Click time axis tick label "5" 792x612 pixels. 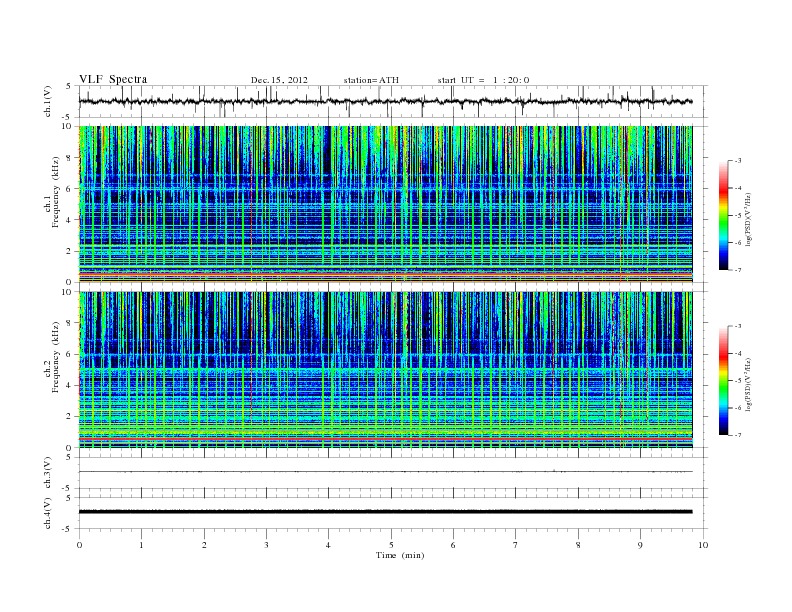(x=391, y=545)
